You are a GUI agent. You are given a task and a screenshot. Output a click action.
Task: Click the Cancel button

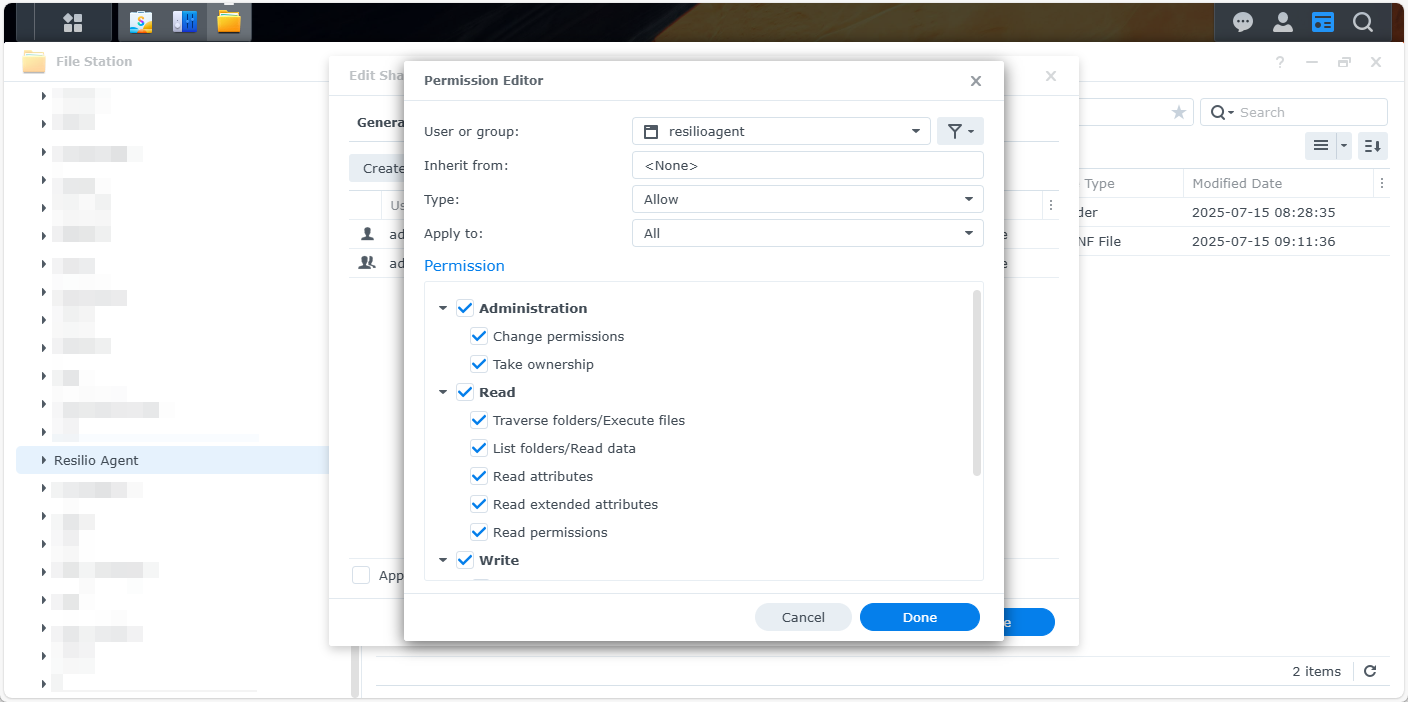[x=803, y=617]
